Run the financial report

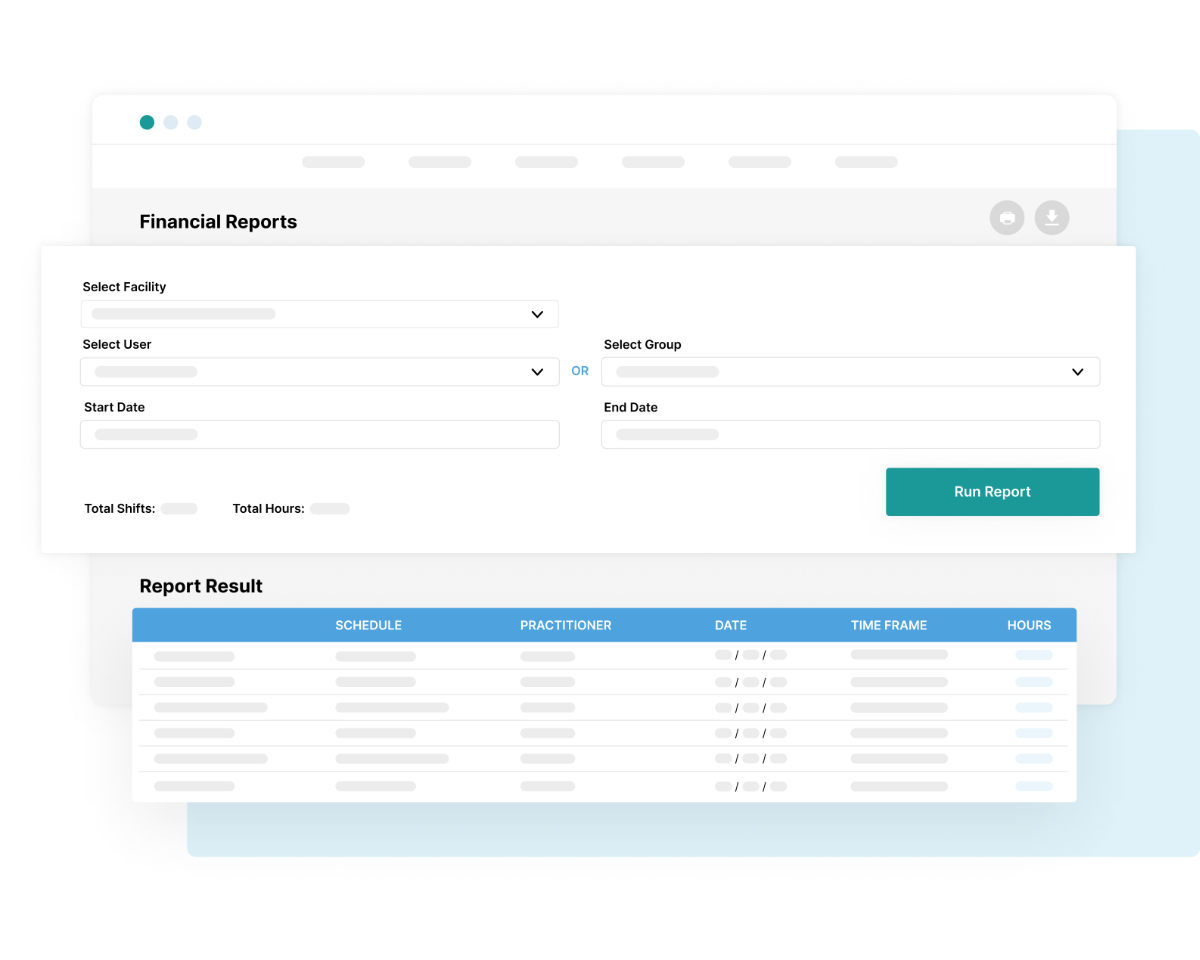pyautogui.click(x=992, y=492)
